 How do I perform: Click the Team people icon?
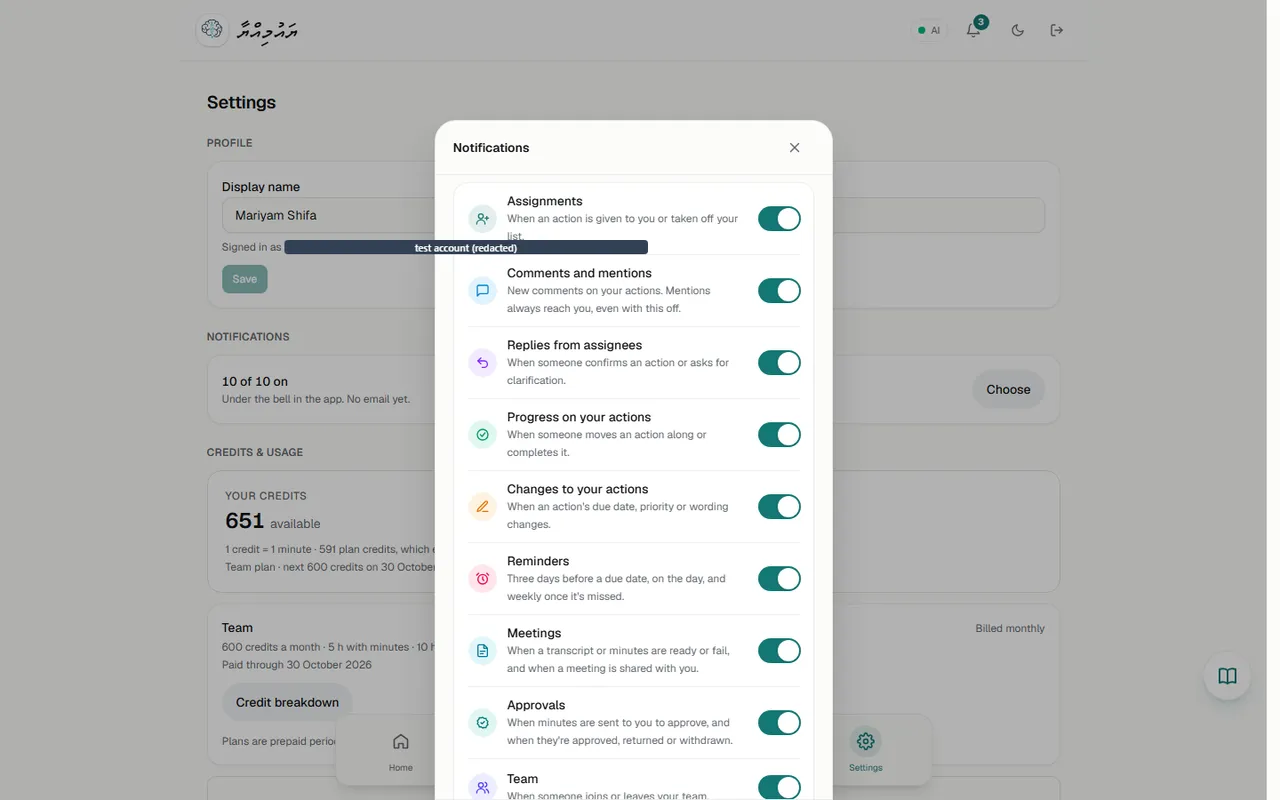[x=483, y=788]
